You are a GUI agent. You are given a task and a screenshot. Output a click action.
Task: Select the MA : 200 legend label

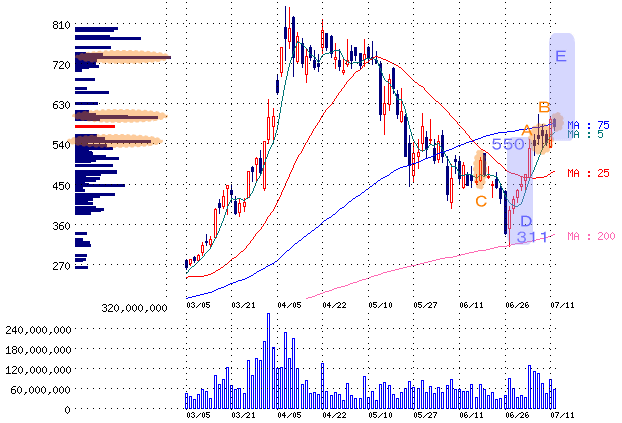pyautogui.click(x=591, y=236)
